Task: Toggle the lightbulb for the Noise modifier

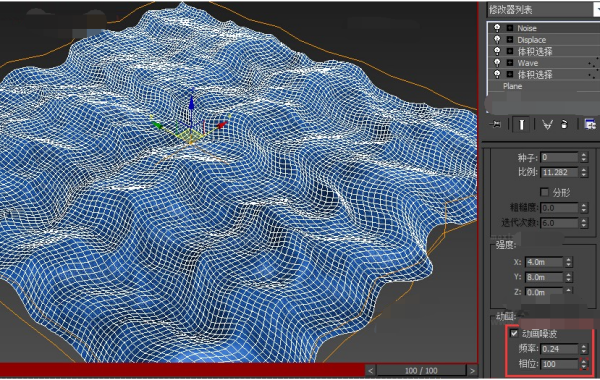Action: point(497,28)
